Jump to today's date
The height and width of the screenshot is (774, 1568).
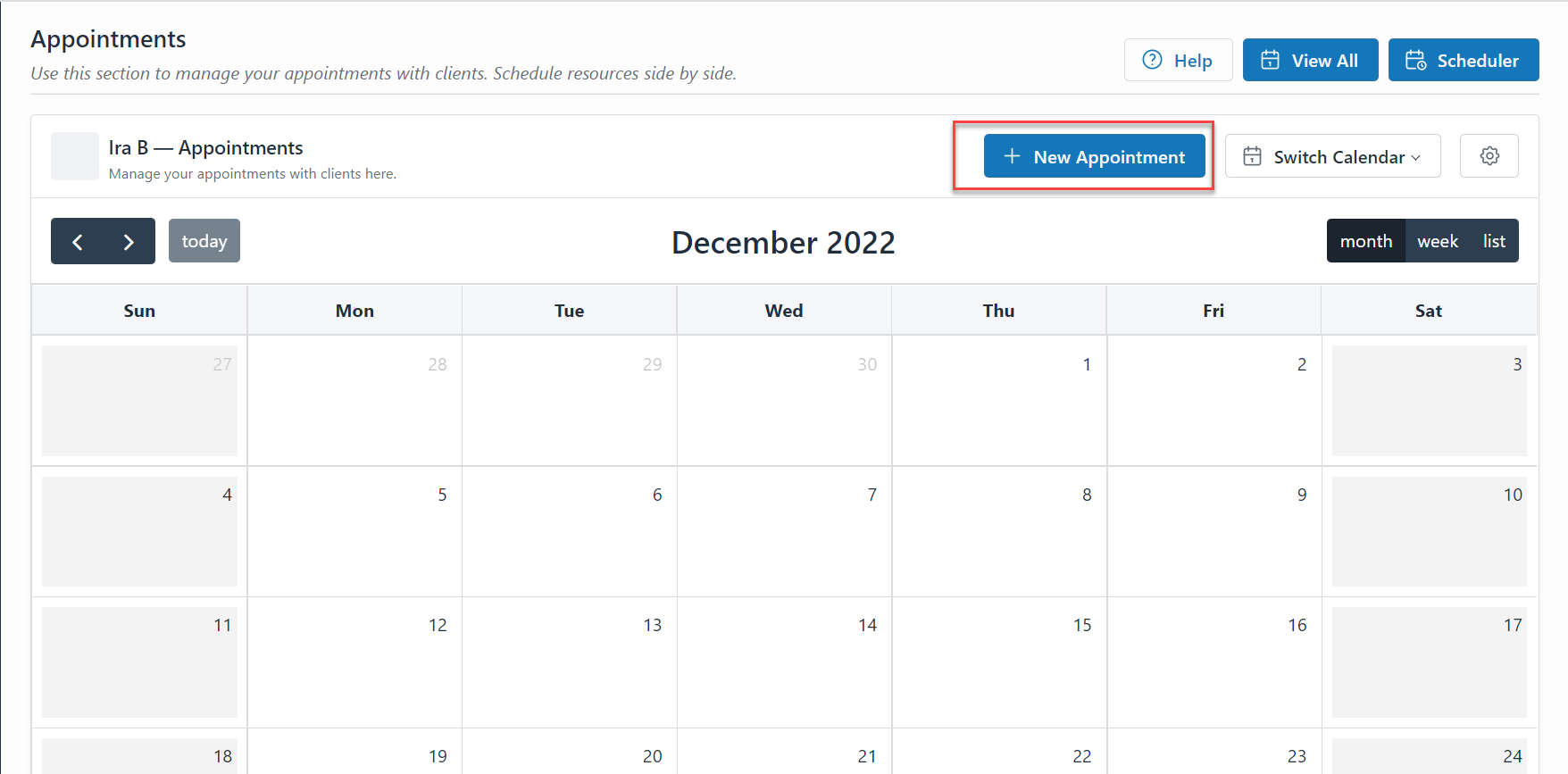pos(204,241)
